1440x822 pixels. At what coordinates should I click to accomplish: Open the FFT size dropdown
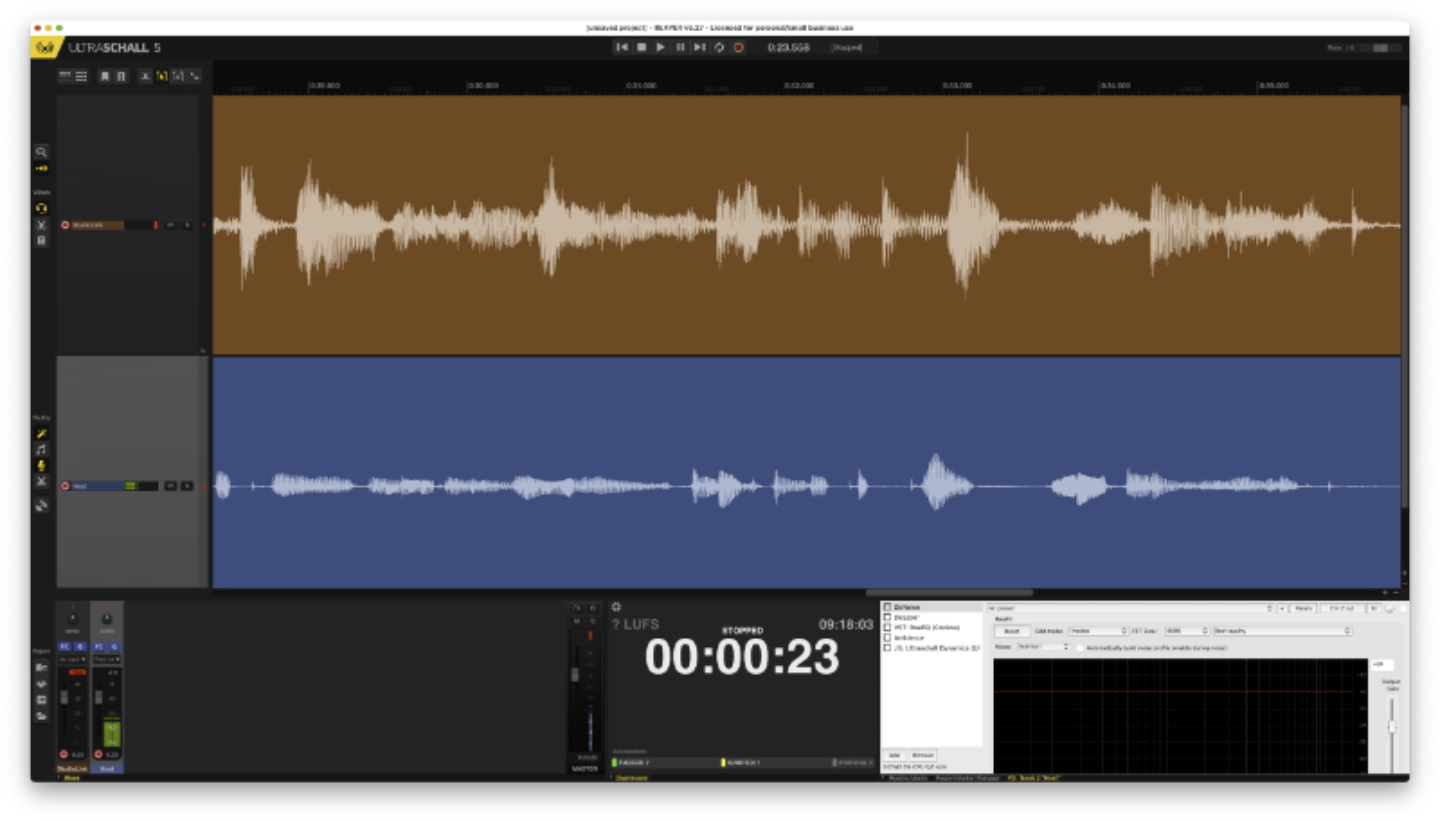pyautogui.click(x=1186, y=631)
